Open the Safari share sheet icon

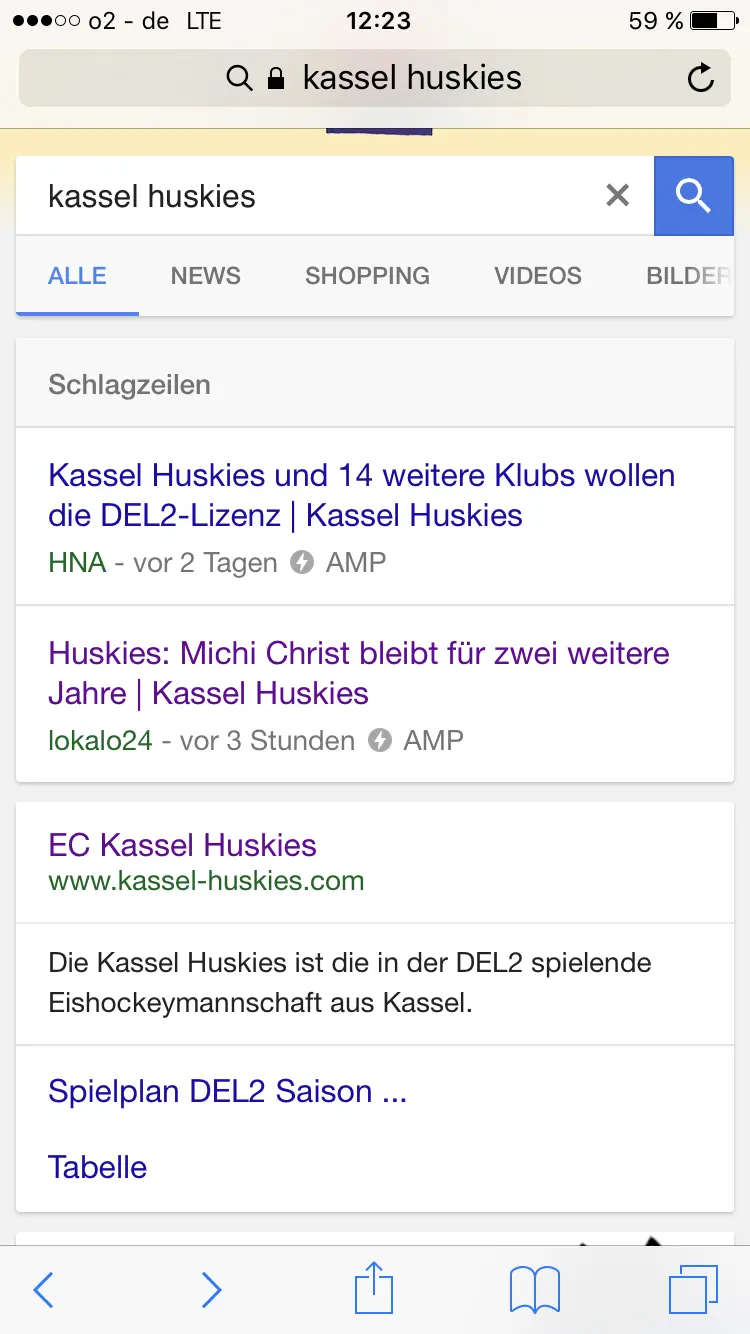[x=374, y=1288]
